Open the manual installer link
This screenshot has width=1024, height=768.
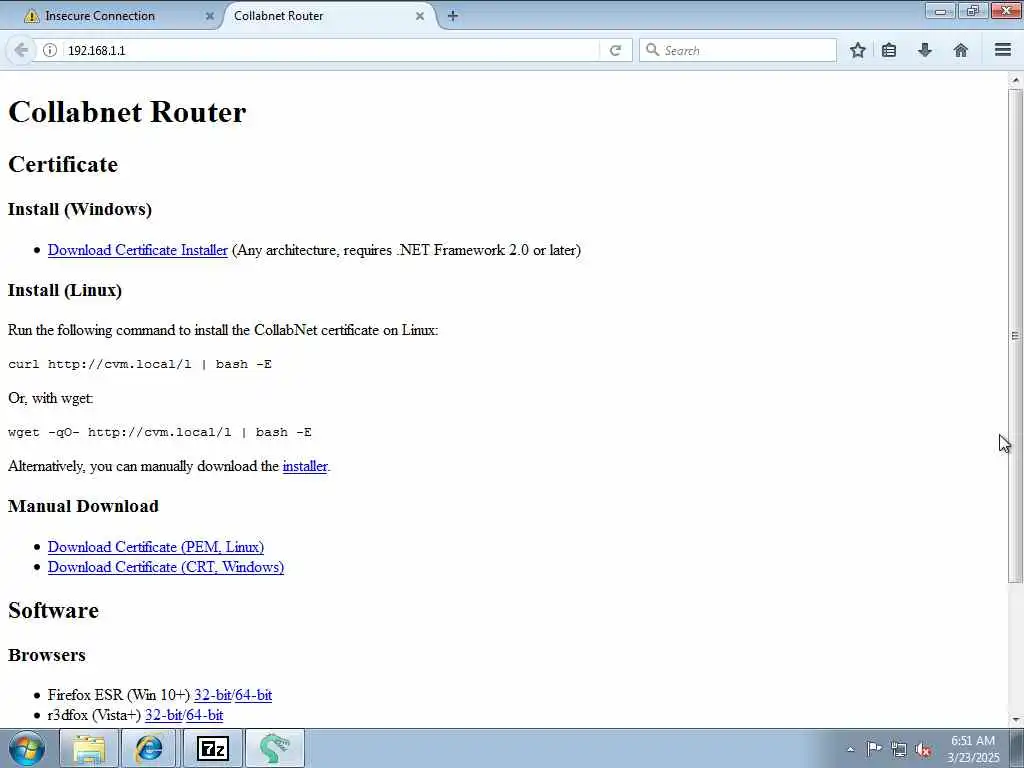pos(305,466)
